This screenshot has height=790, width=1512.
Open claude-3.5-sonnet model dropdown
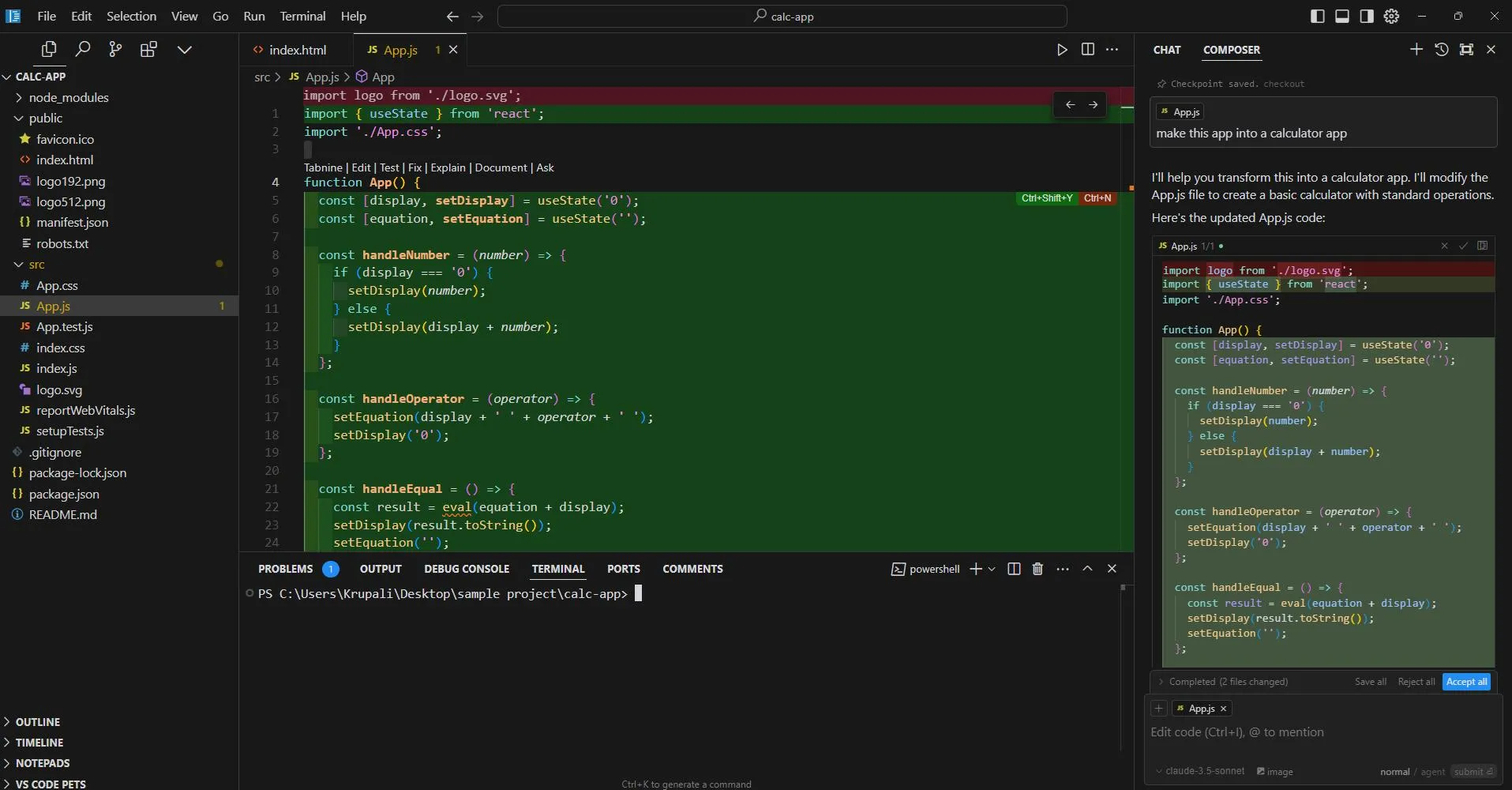pyautogui.click(x=1199, y=771)
